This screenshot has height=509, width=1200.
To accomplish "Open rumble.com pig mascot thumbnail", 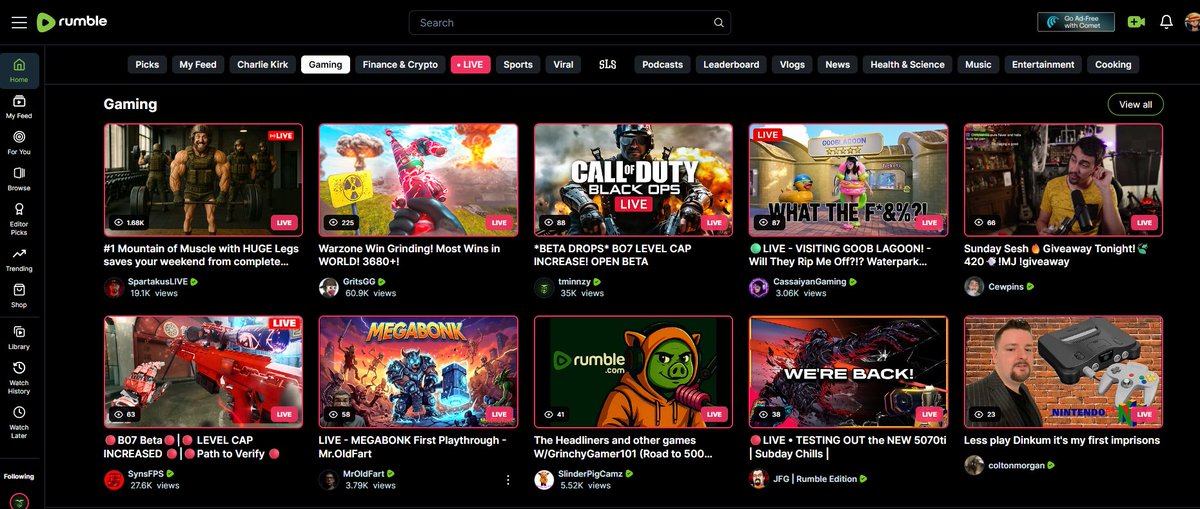I will click(633, 372).
